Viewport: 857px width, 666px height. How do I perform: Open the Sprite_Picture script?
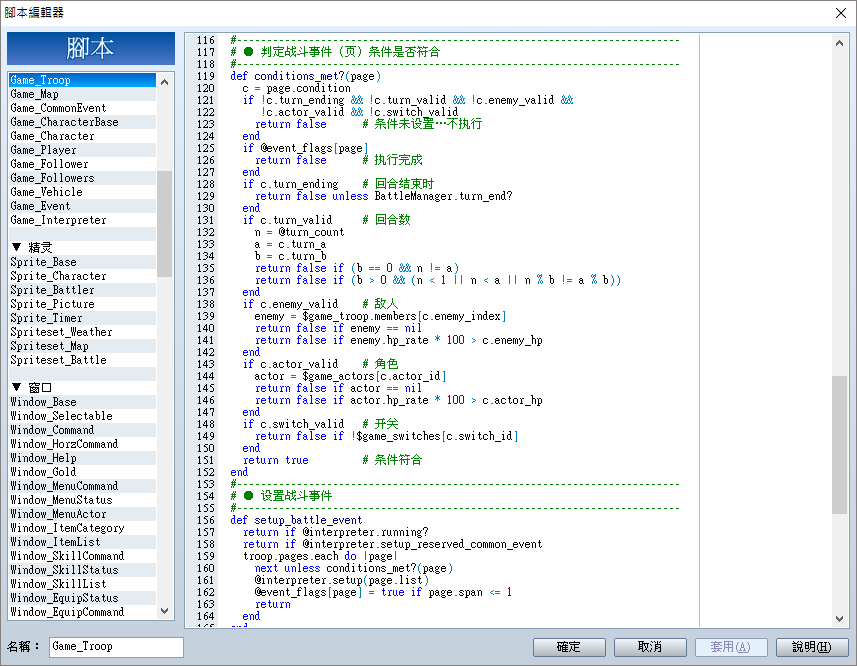[x=82, y=304]
